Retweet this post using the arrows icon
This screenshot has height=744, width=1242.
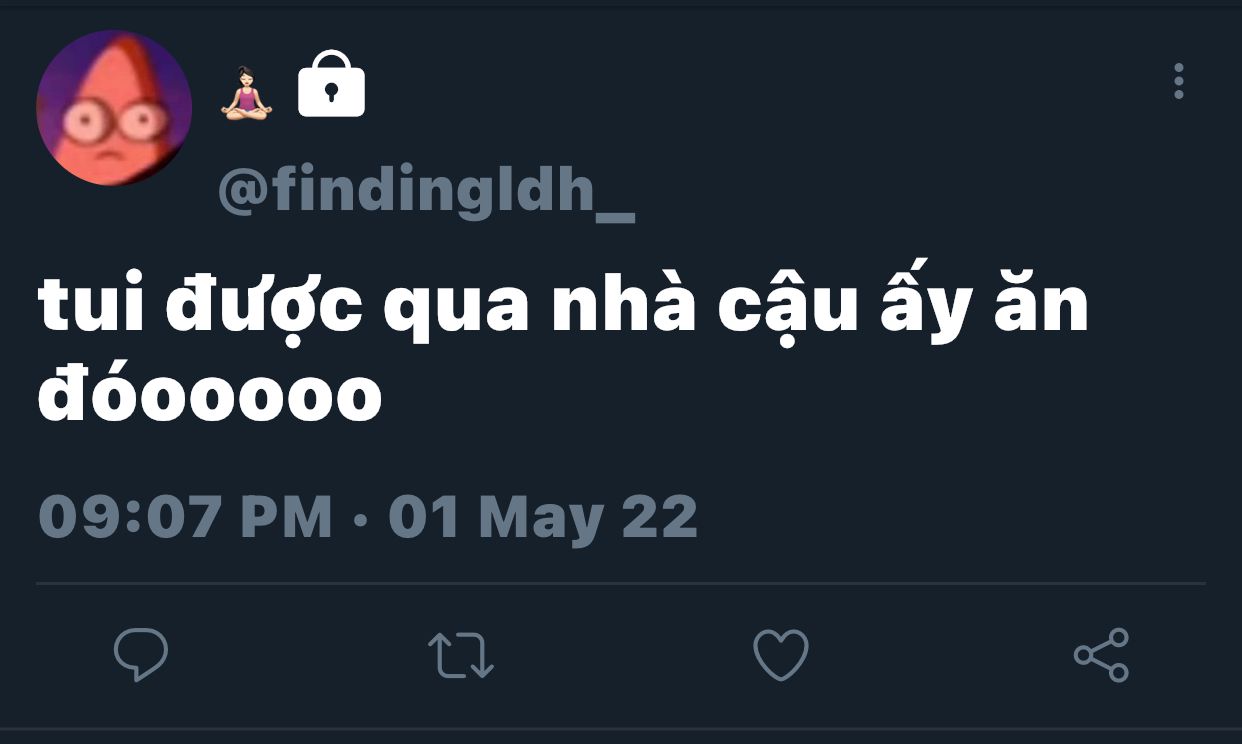pos(461,655)
